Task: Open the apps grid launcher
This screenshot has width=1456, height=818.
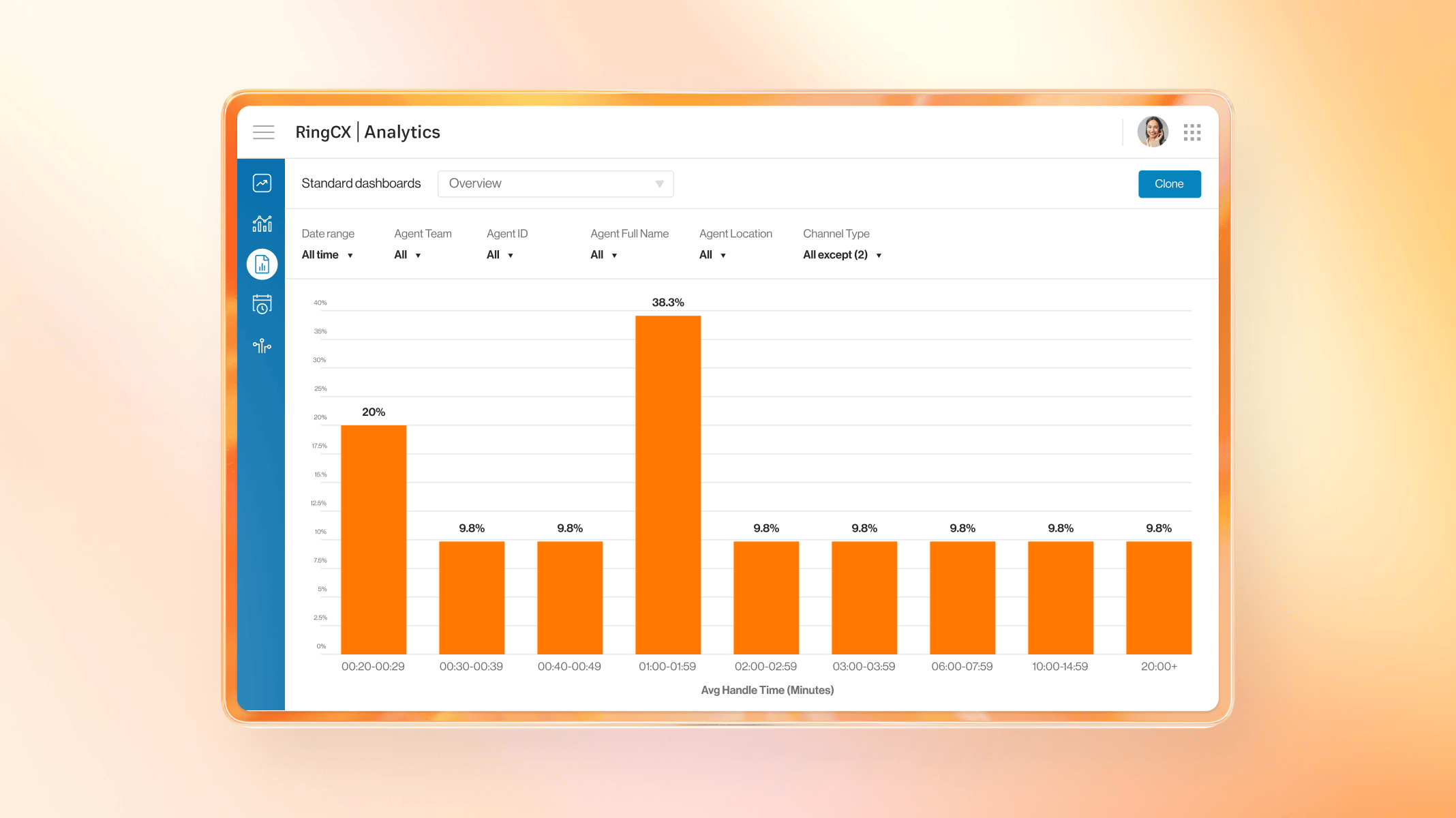Action: [1192, 132]
